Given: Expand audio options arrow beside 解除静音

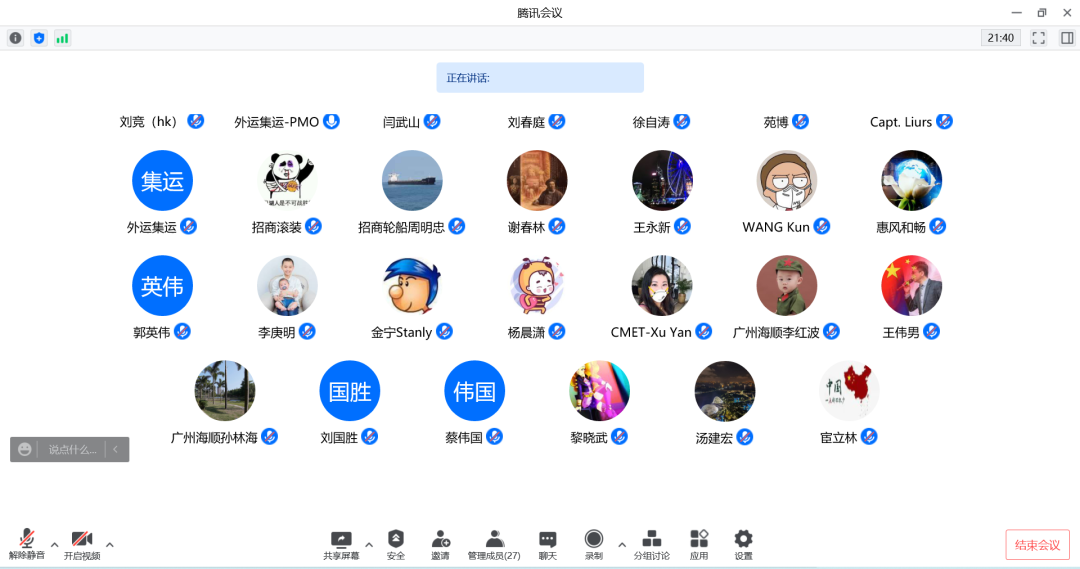Looking at the screenshot, I should coord(54,545).
